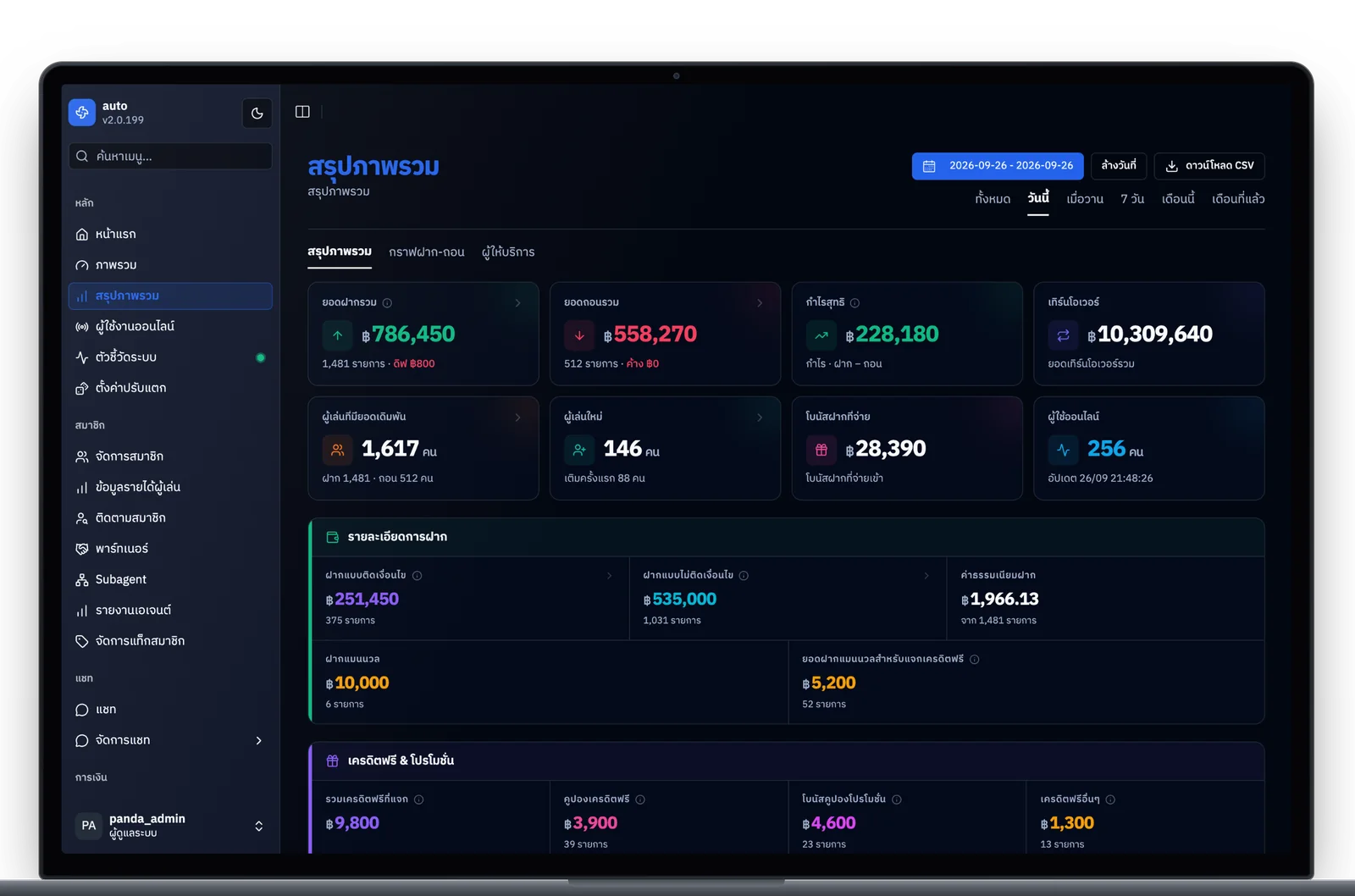The height and width of the screenshot is (896, 1355).
Task: Click the เทิร์นโอเวอร์ repeat arrows icon
Action: point(1063,335)
